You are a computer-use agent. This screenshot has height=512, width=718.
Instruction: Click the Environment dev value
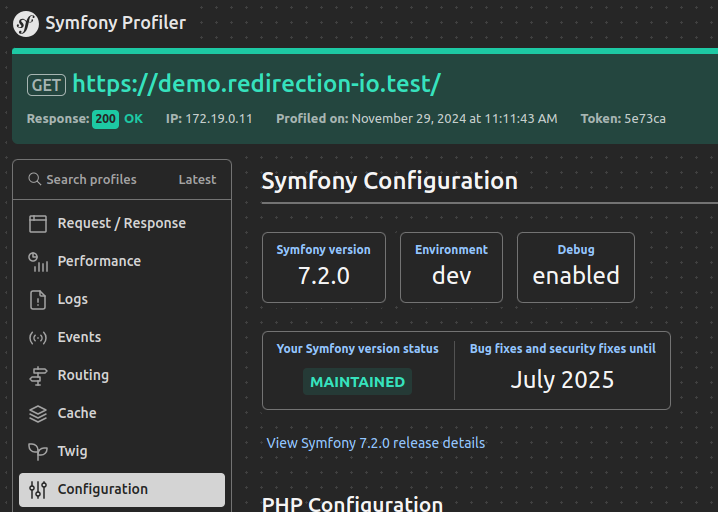click(451, 276)
